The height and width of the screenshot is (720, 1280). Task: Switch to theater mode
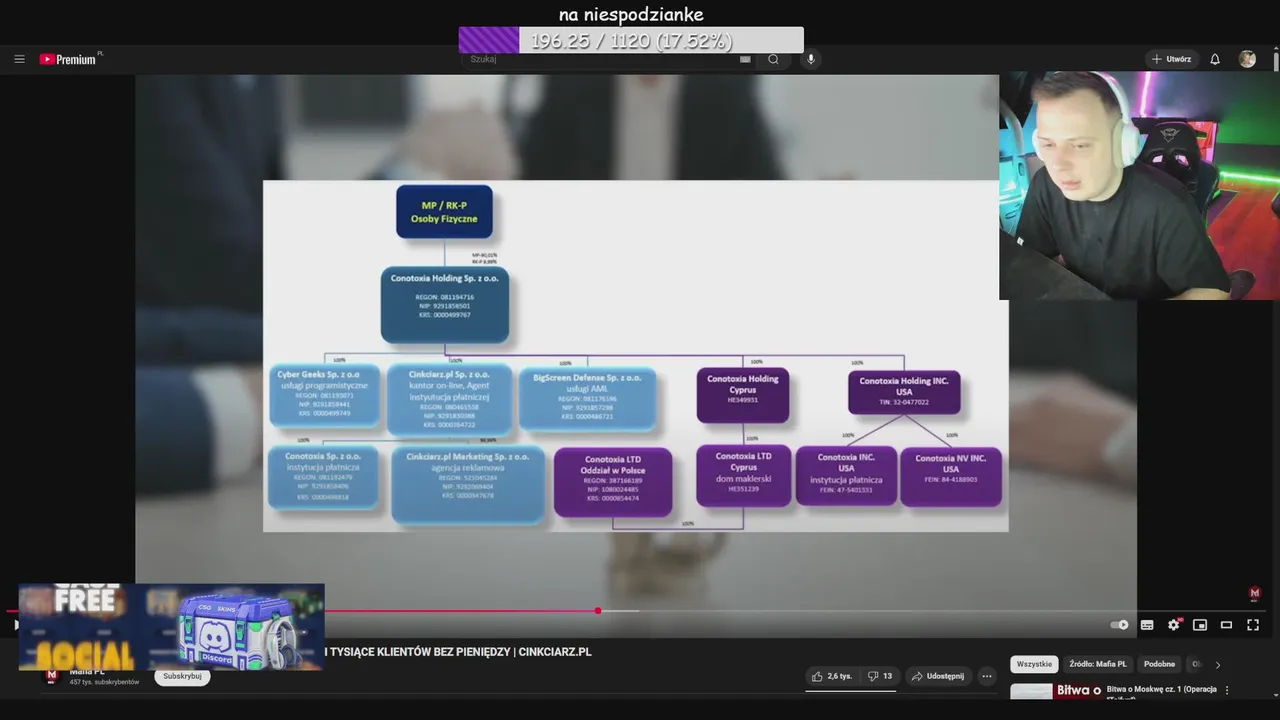click(x=1226, y=625)
